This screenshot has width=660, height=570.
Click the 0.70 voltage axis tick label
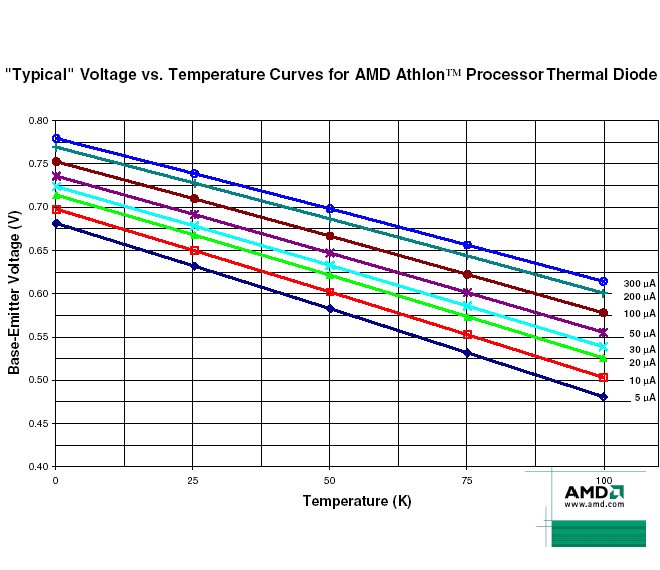coord(39,207)
